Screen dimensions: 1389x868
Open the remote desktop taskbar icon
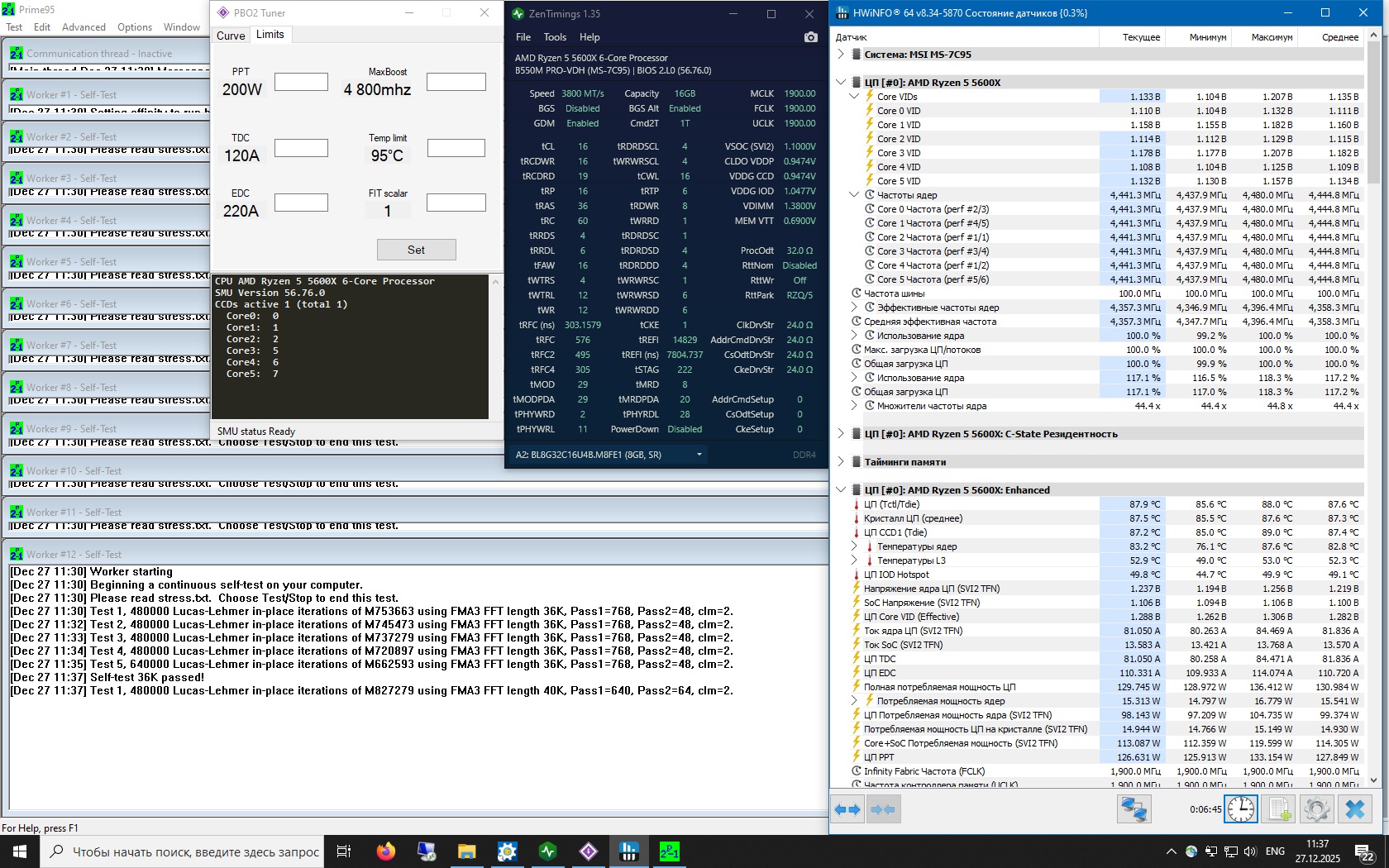pyautogui.click(x=427, y=851)
